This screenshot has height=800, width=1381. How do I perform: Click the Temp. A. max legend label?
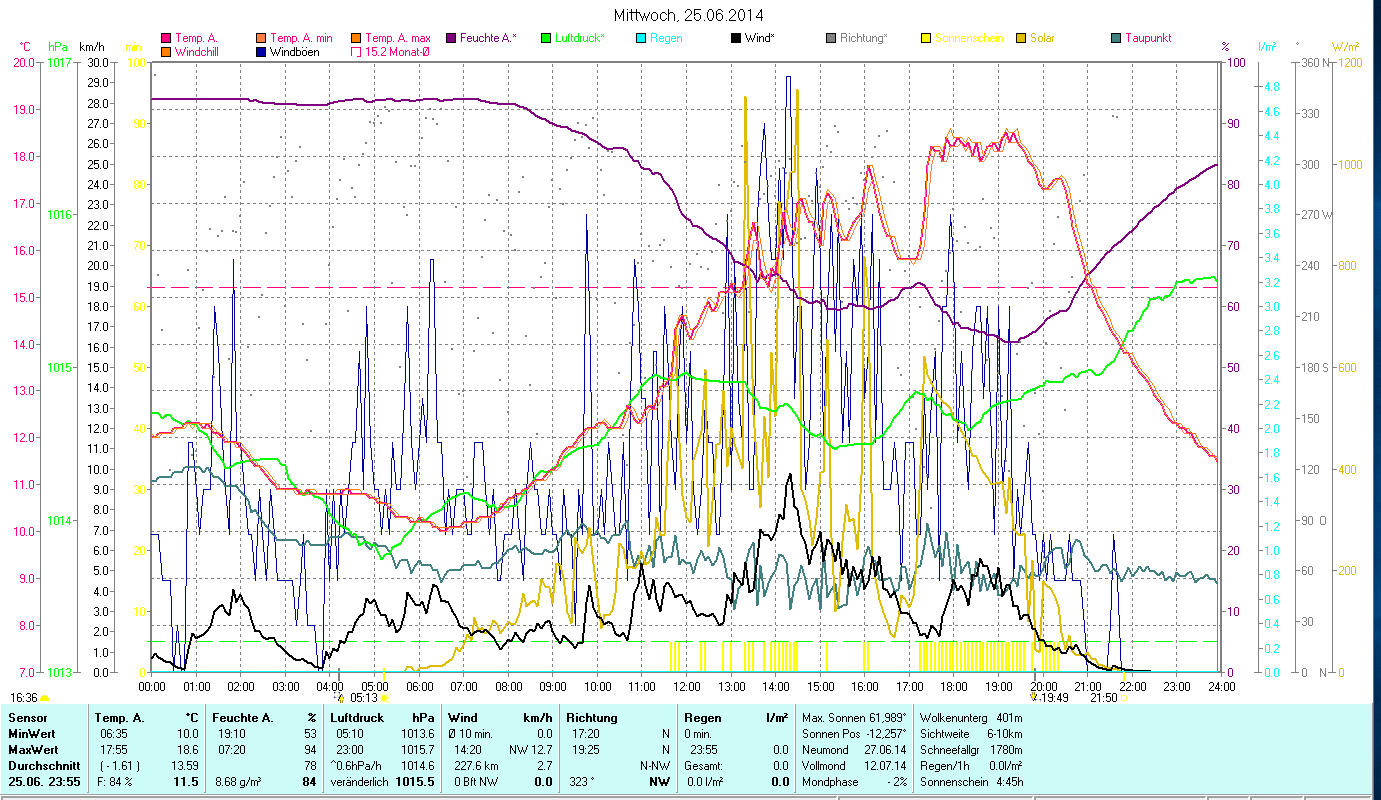(398, 38)
